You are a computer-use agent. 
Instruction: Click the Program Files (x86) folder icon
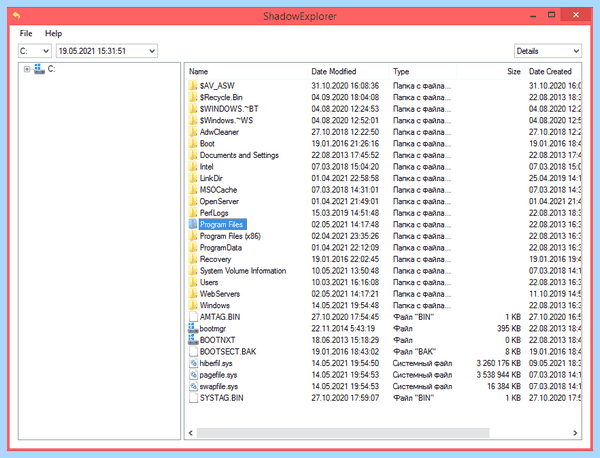pos(193,236)
